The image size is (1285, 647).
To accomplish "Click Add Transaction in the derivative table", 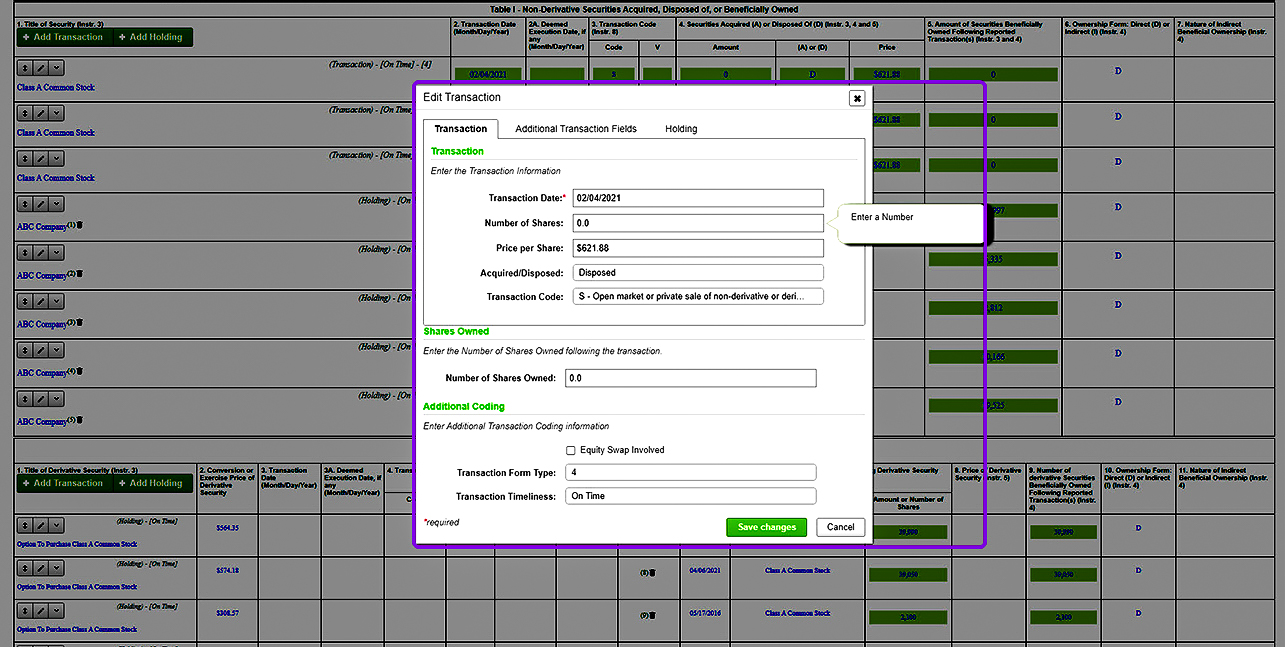I will click(x=62, y=483).
